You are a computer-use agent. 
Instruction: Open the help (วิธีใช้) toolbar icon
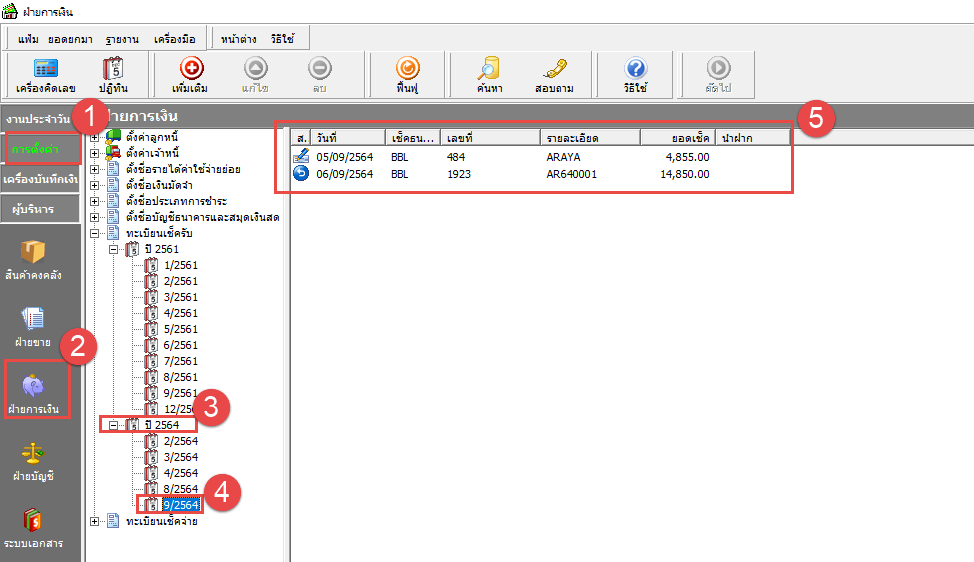pos(635,75)
